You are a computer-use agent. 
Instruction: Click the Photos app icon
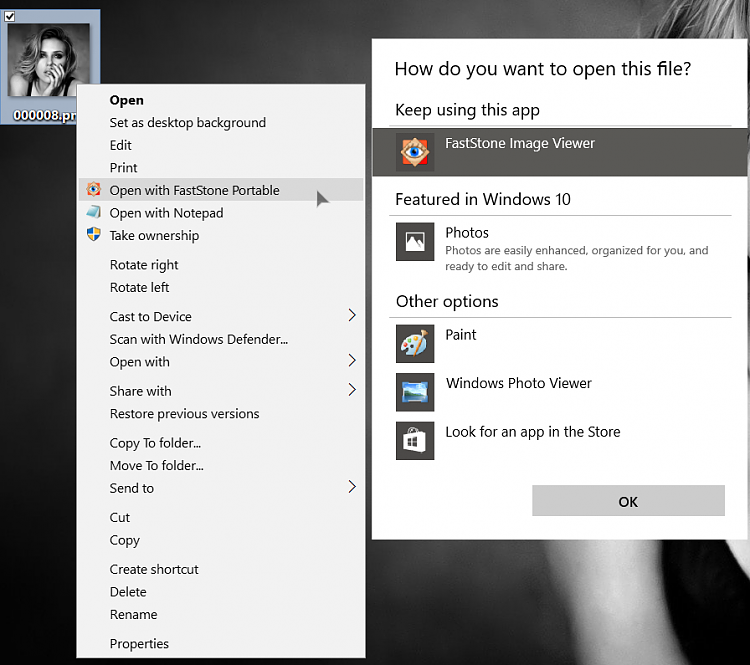coord(415,242)
